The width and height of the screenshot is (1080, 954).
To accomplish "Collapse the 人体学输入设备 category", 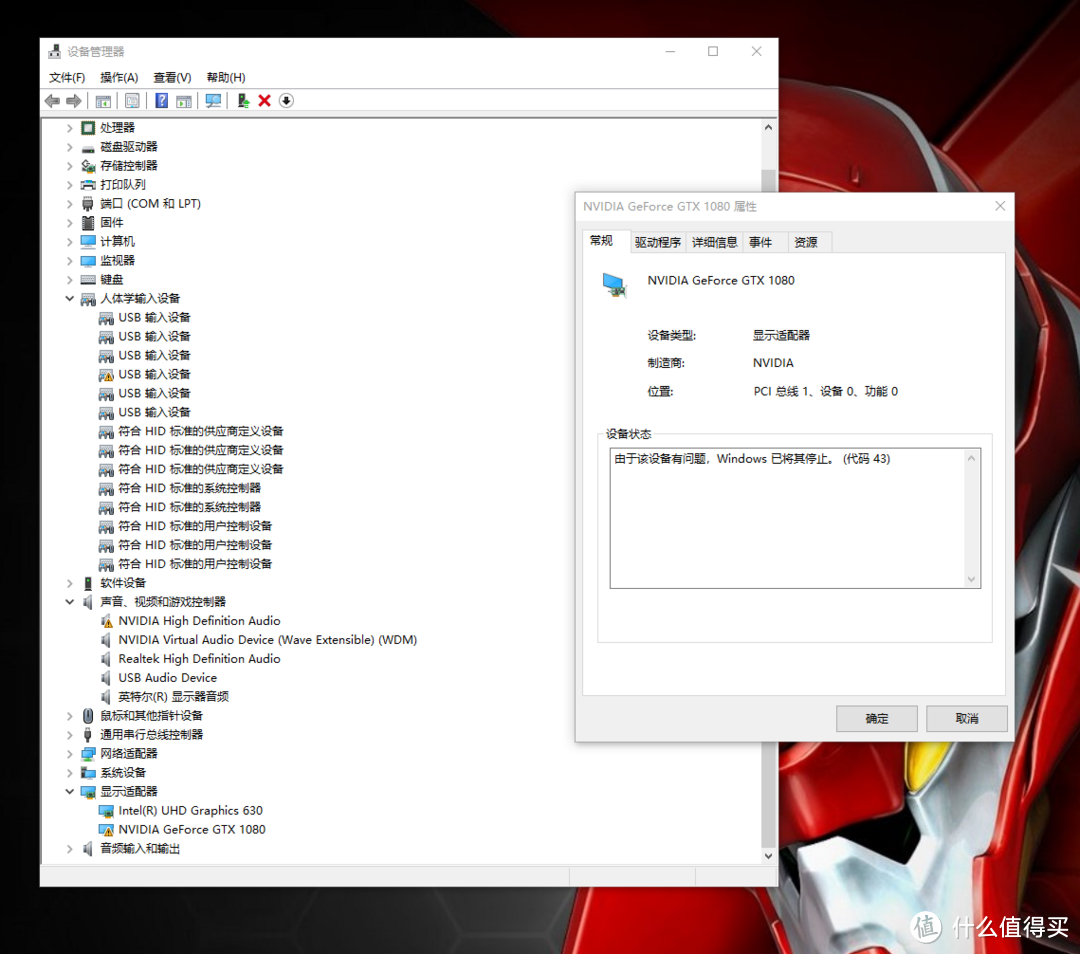I will (70, 298).
